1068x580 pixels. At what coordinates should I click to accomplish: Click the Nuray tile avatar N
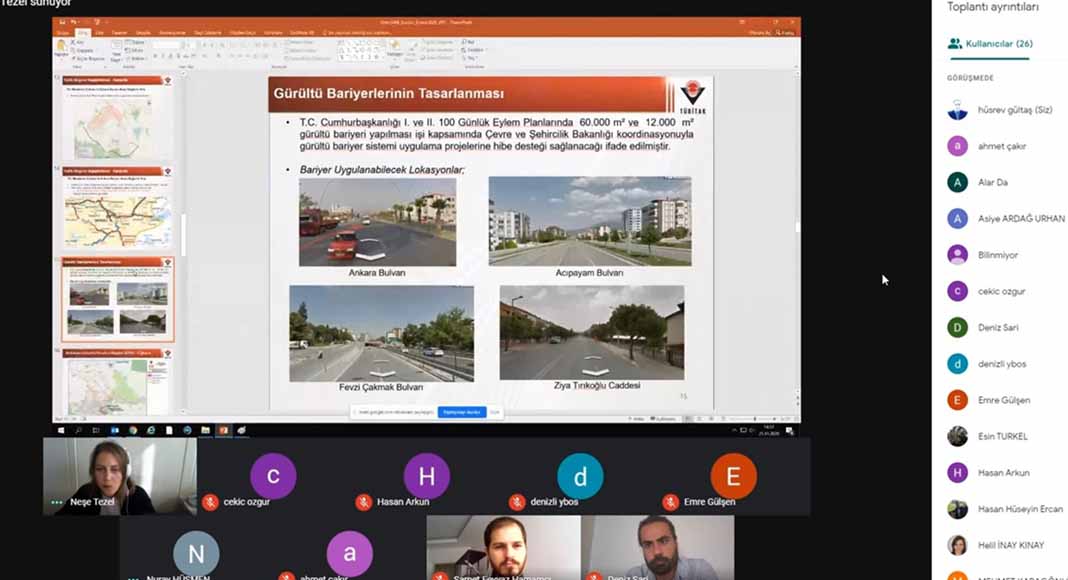coord(196,553)
